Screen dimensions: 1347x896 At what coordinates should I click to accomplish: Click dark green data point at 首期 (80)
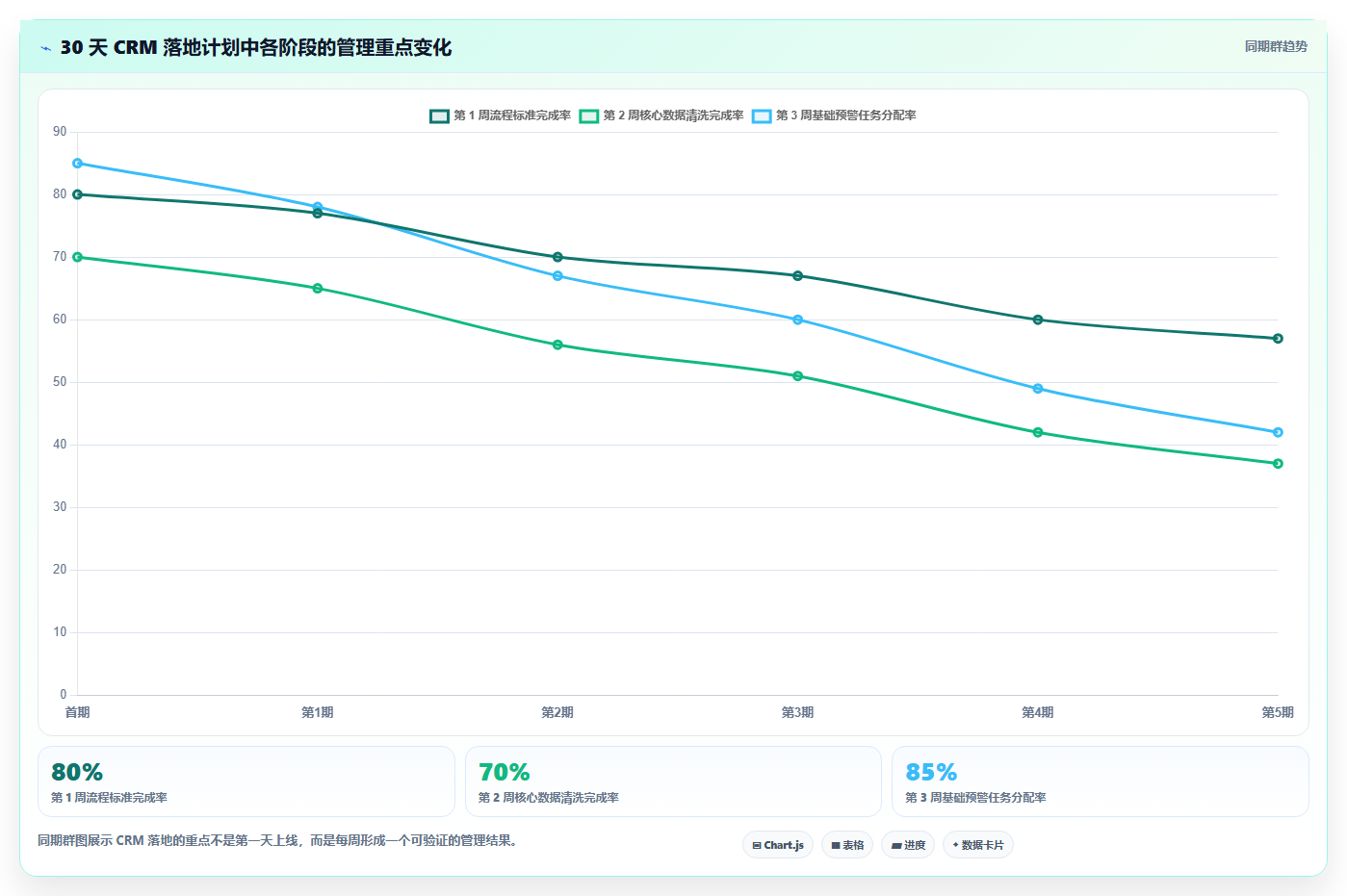[78, 194]
